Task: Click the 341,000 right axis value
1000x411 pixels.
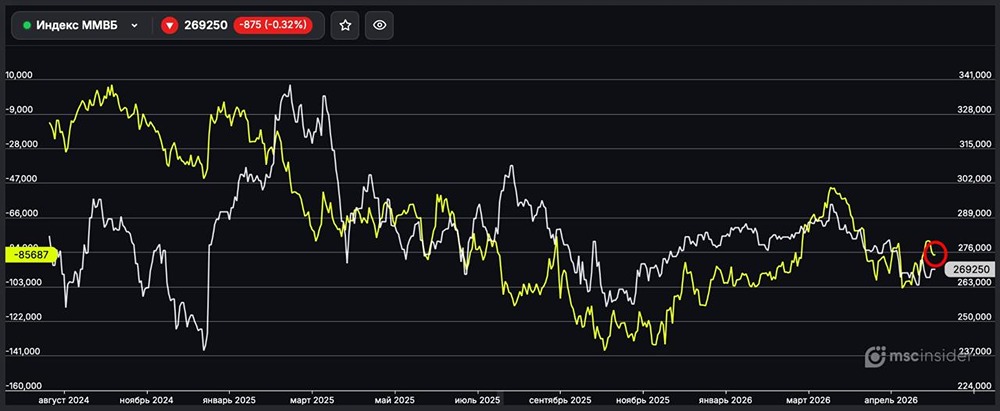Action: 975,76
